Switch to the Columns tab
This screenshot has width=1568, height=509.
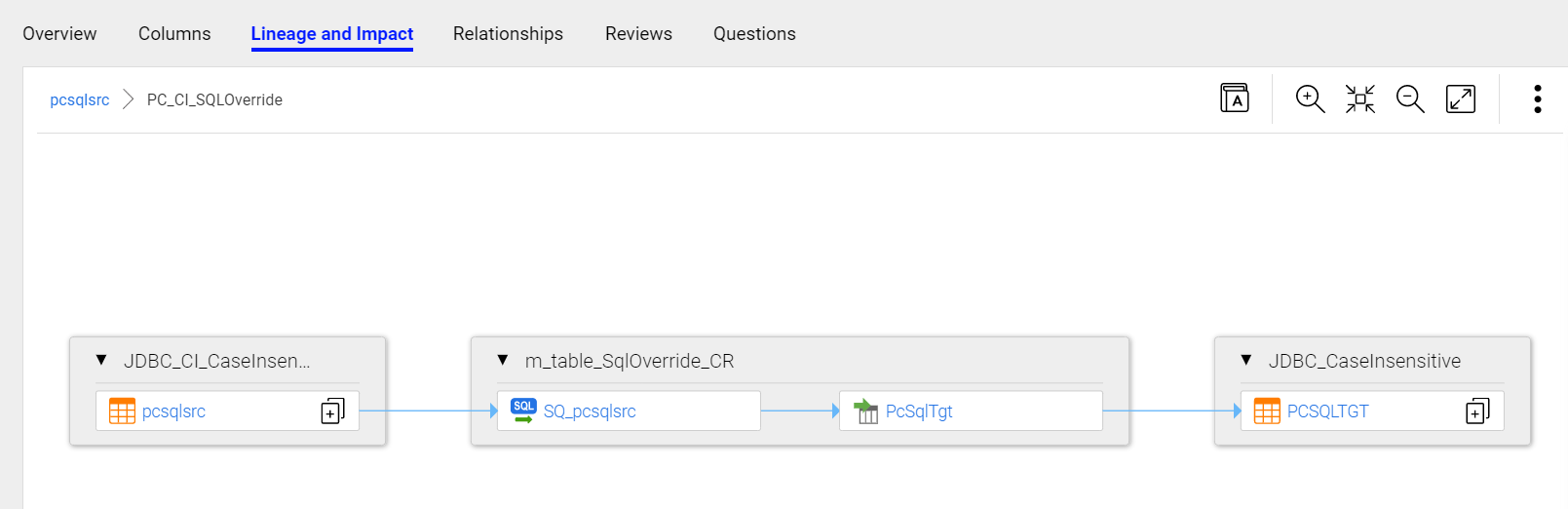(x=174, y=34)
